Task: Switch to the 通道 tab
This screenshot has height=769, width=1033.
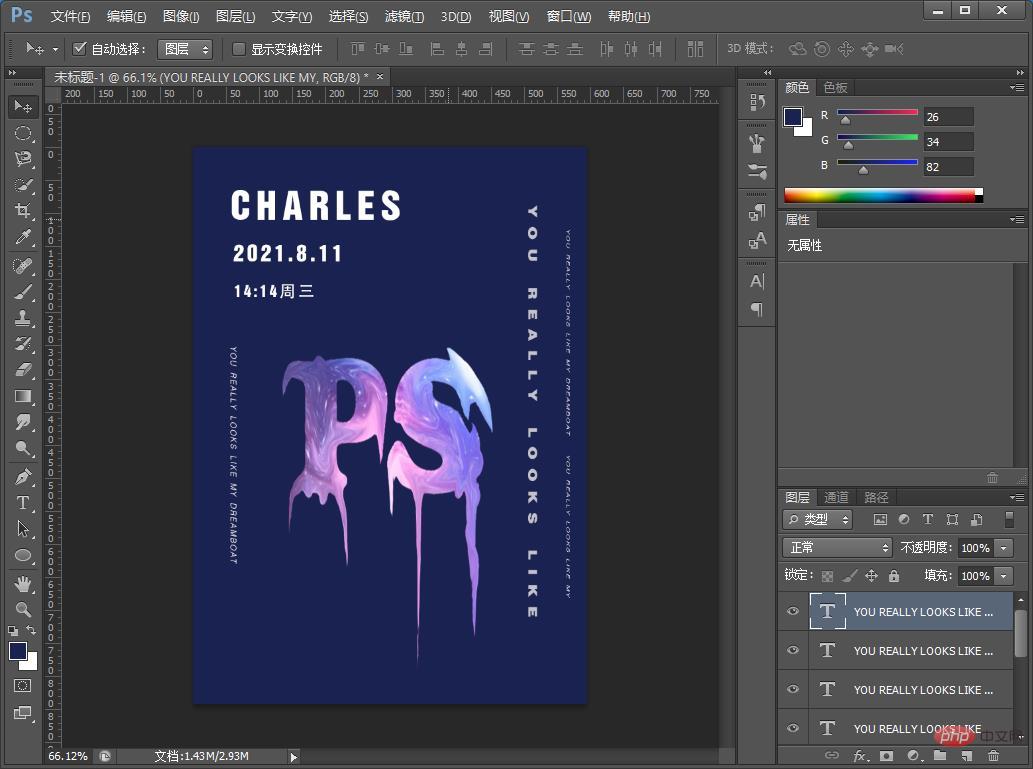Action: tap(836, 498)
